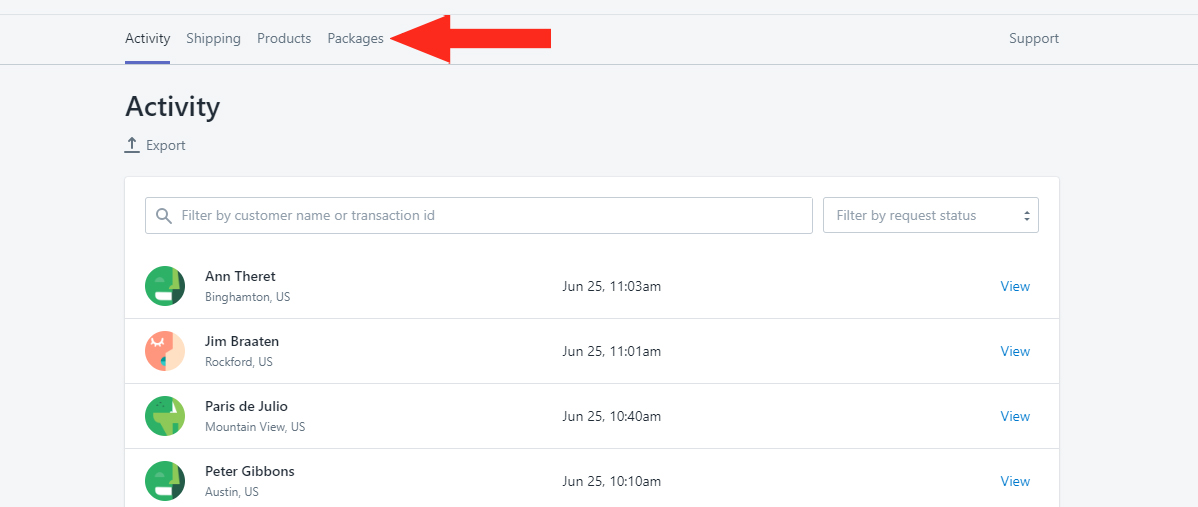Open the Filter by request status dropdown
The height and width of the screenshot is (507, 1198).
[931, 215]
